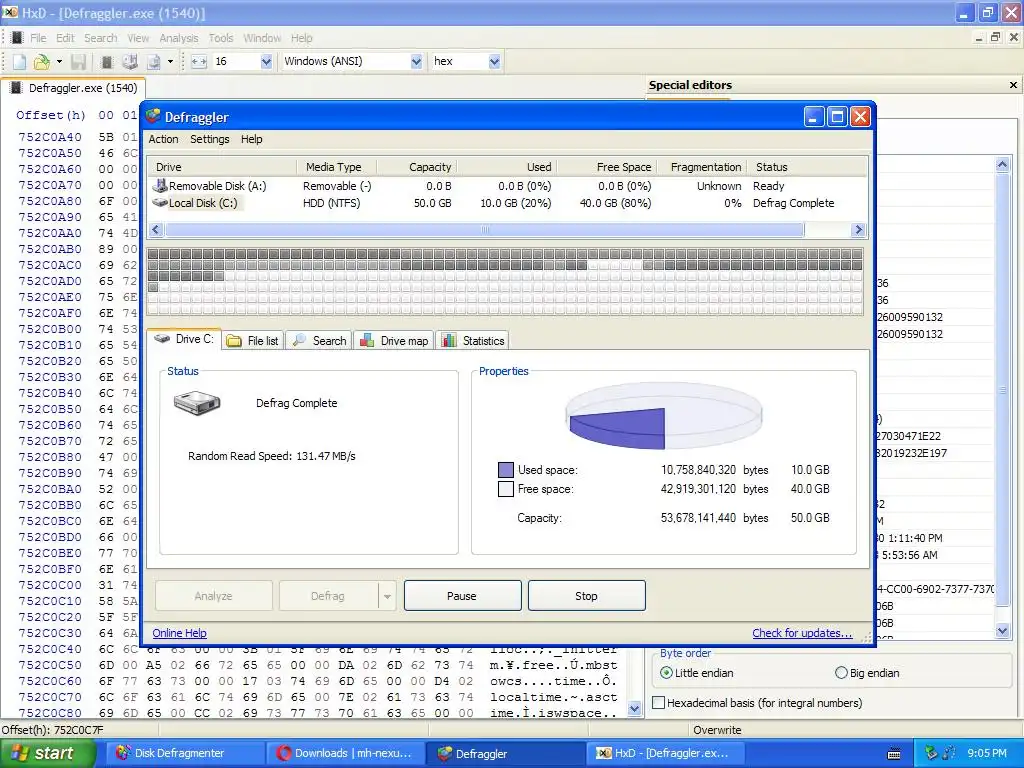The image size is (1024, 768).
Task: Click the Overwrite status bar entry
Action: click(x=717, y=729)
